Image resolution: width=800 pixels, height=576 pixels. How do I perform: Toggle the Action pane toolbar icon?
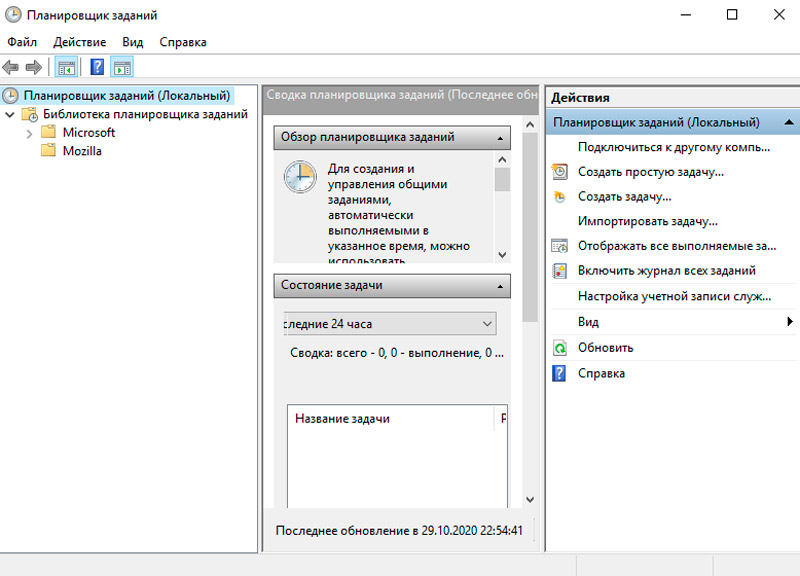pyautogui.click(x=122, y=67)
